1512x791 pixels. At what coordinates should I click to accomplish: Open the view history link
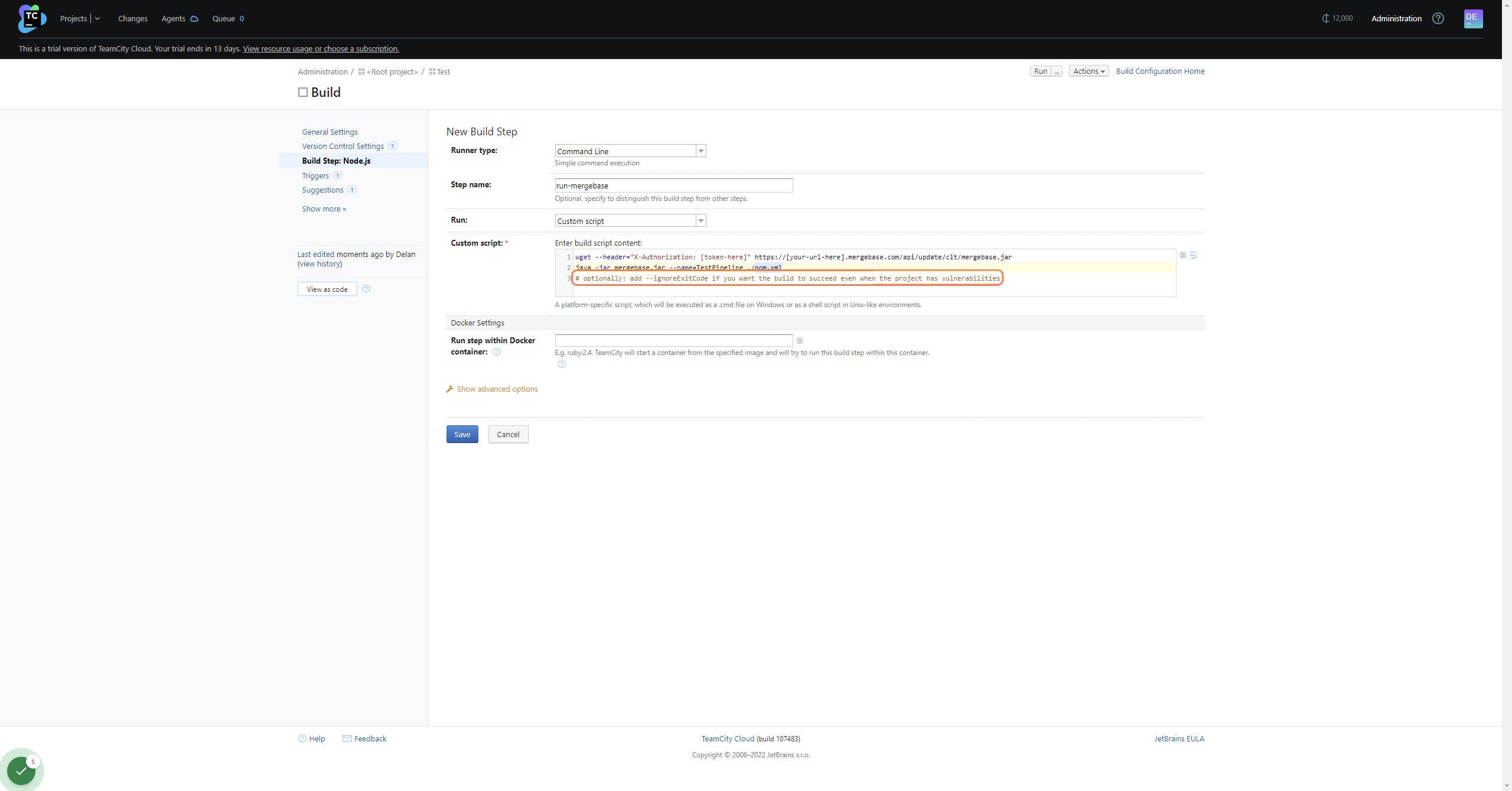(320, 263)
